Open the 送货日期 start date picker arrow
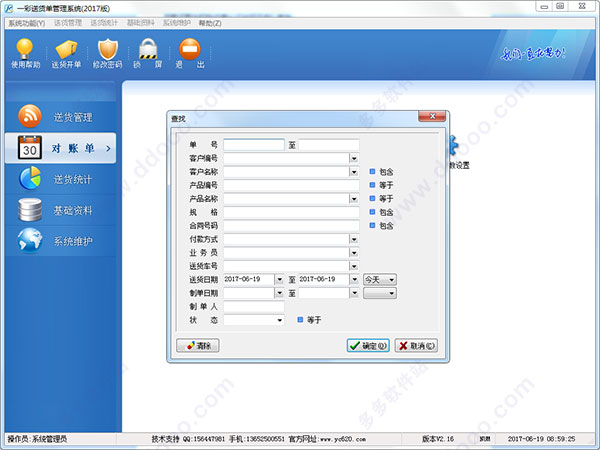This screenshot has height=450, width=600. (279, 280)
